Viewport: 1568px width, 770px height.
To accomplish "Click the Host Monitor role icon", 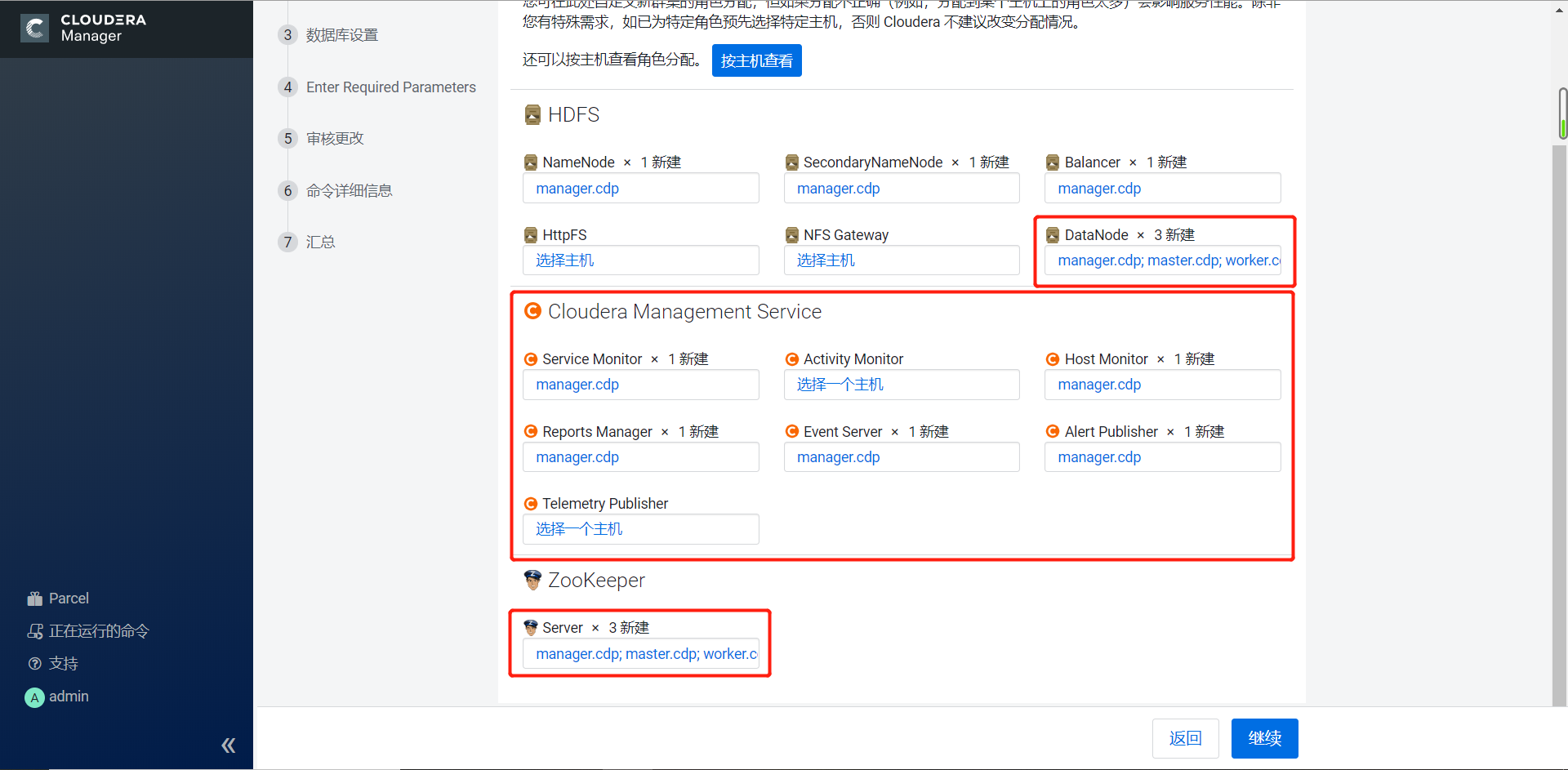I will tap(1053, 359).
